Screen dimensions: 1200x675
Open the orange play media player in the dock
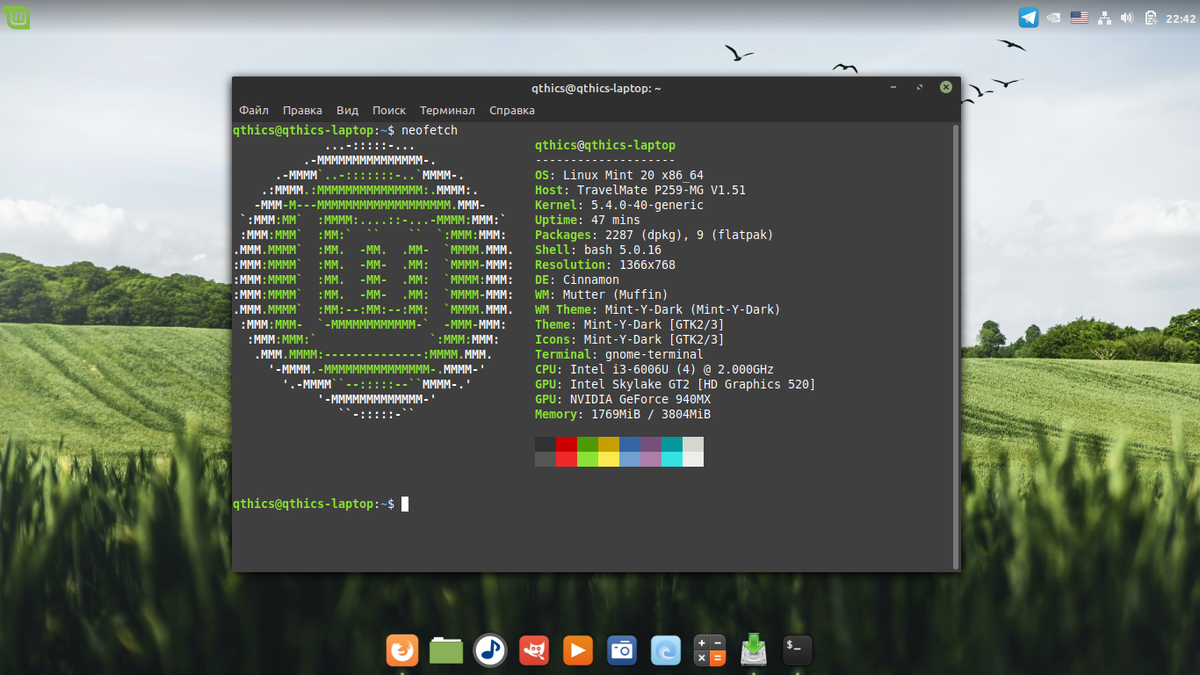[578, 650]
